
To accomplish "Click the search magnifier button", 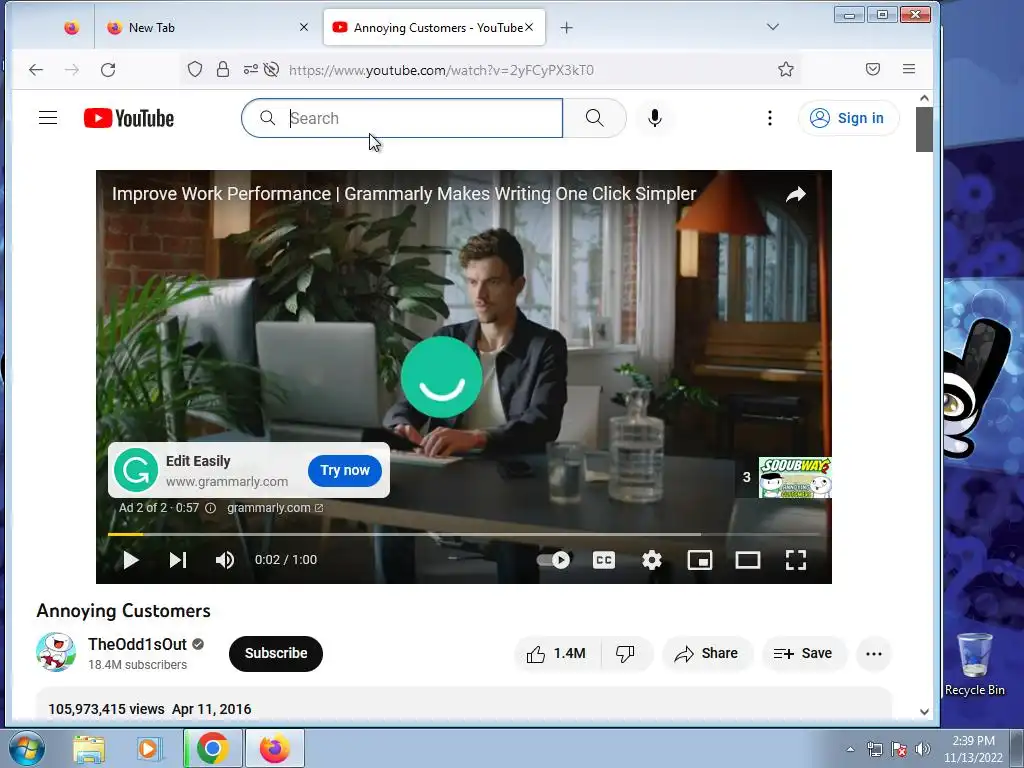I will (594, 118).
